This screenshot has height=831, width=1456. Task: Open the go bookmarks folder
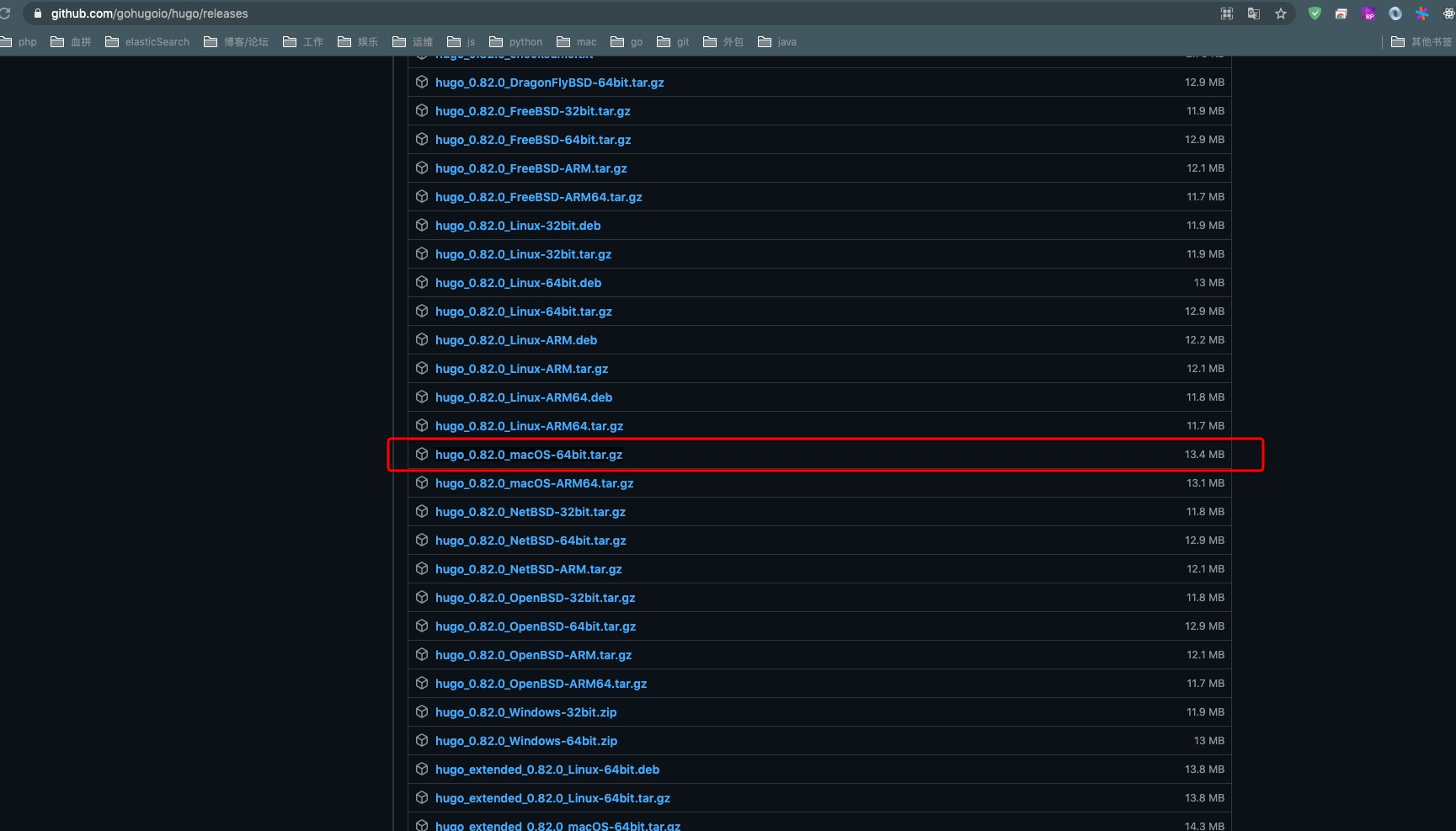tap(627, 41)
